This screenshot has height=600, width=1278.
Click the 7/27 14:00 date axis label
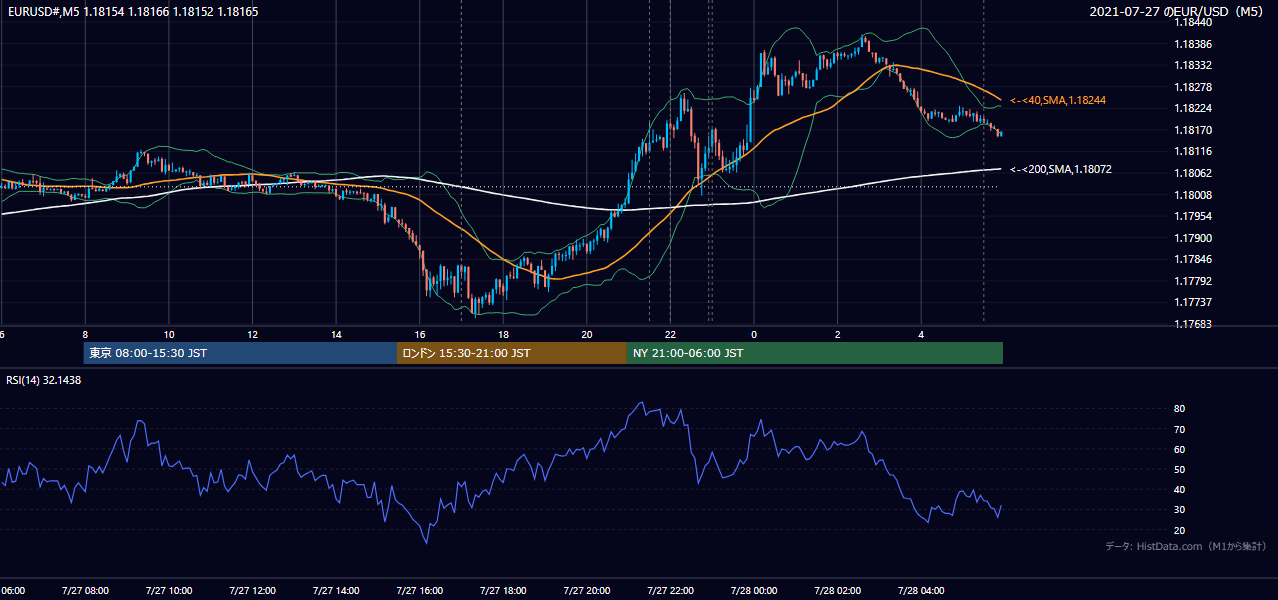tap(336, 590)
